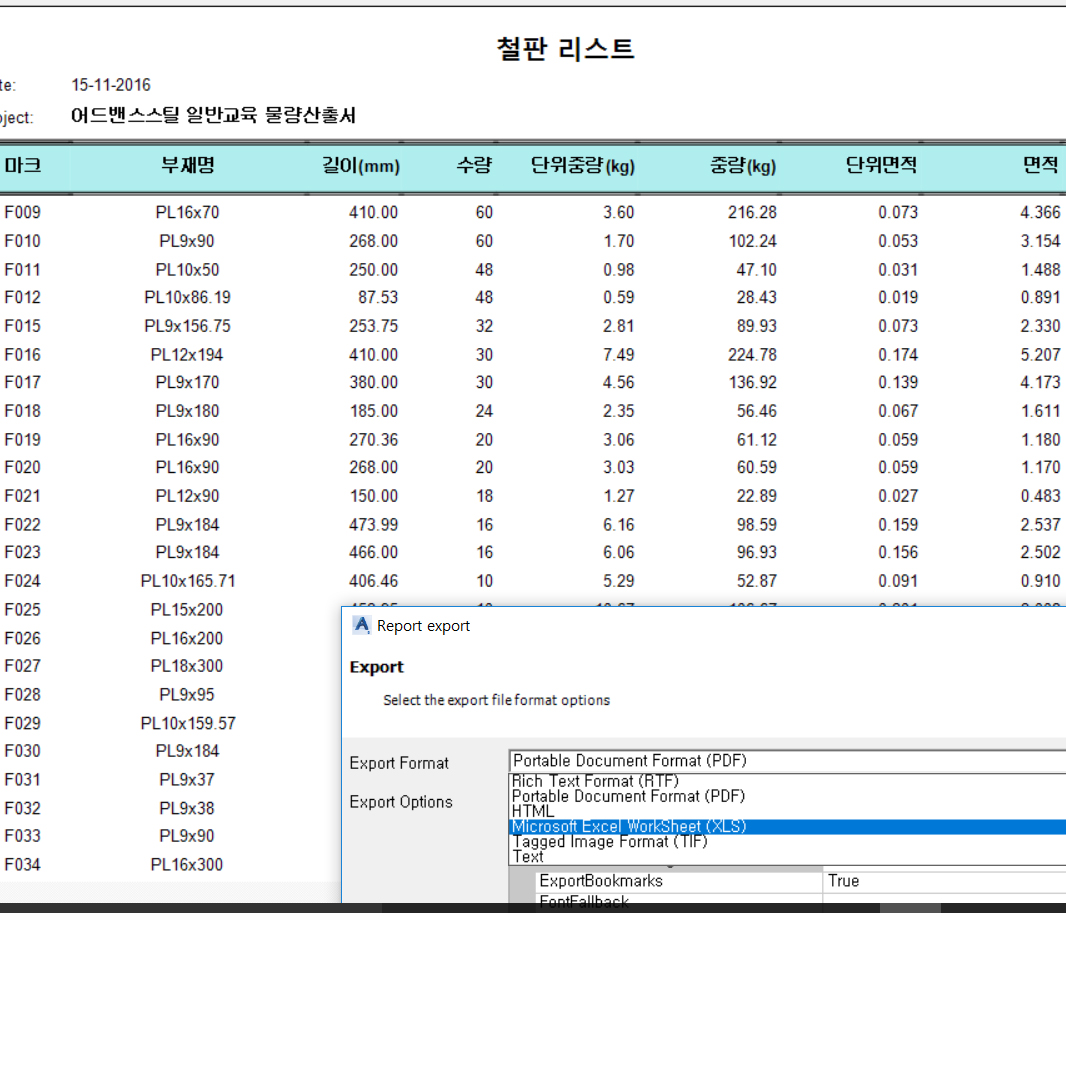Select Portable Document Format (PDF) list option
Viewport: 1066px width, 1066px height.
787,796
